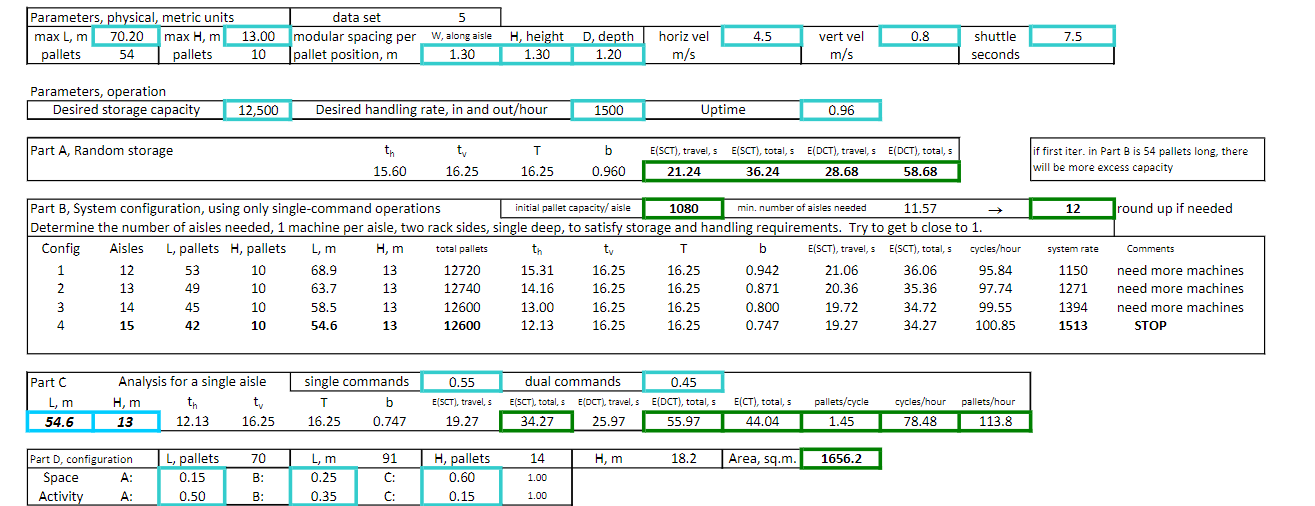
Task: Select Part C L value 54.6 cell
Action: click(x=60, y=421)
